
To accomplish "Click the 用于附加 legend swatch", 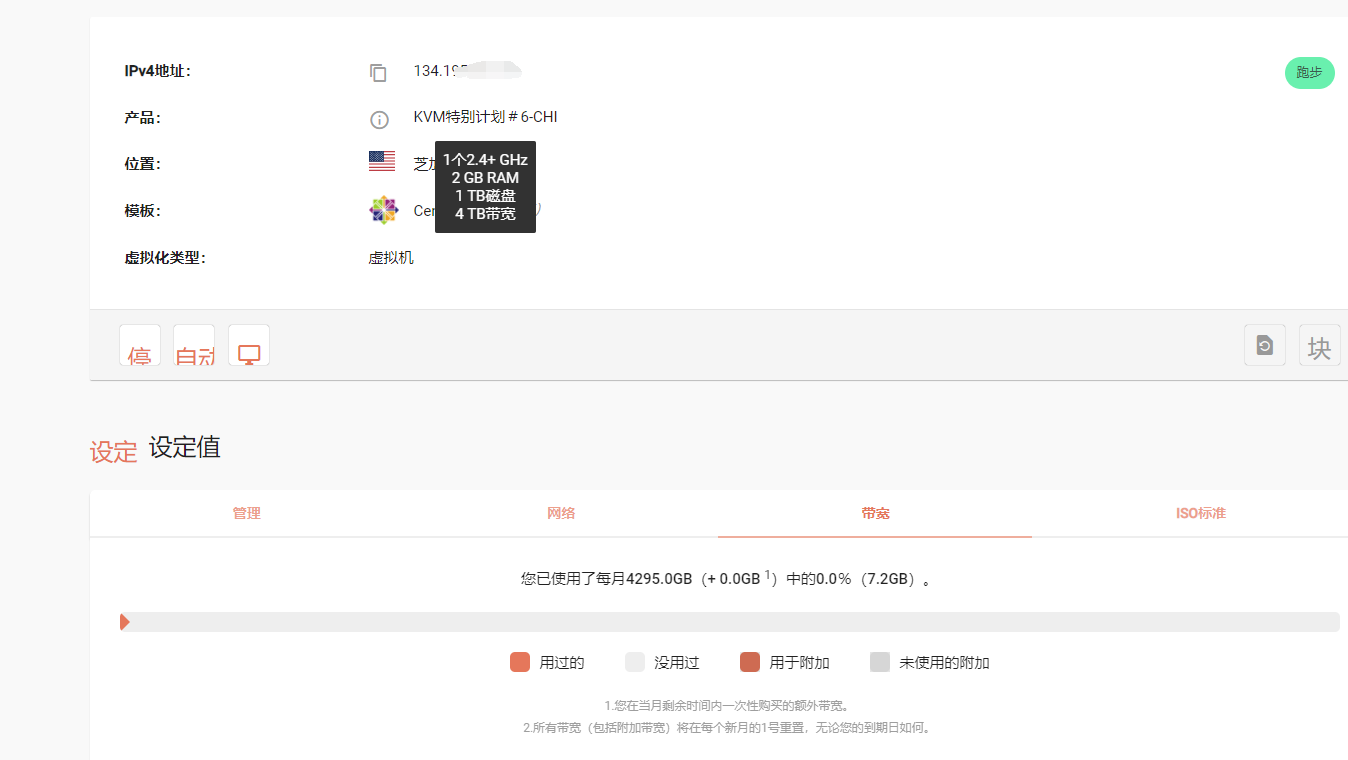I will tap(749, 662).
